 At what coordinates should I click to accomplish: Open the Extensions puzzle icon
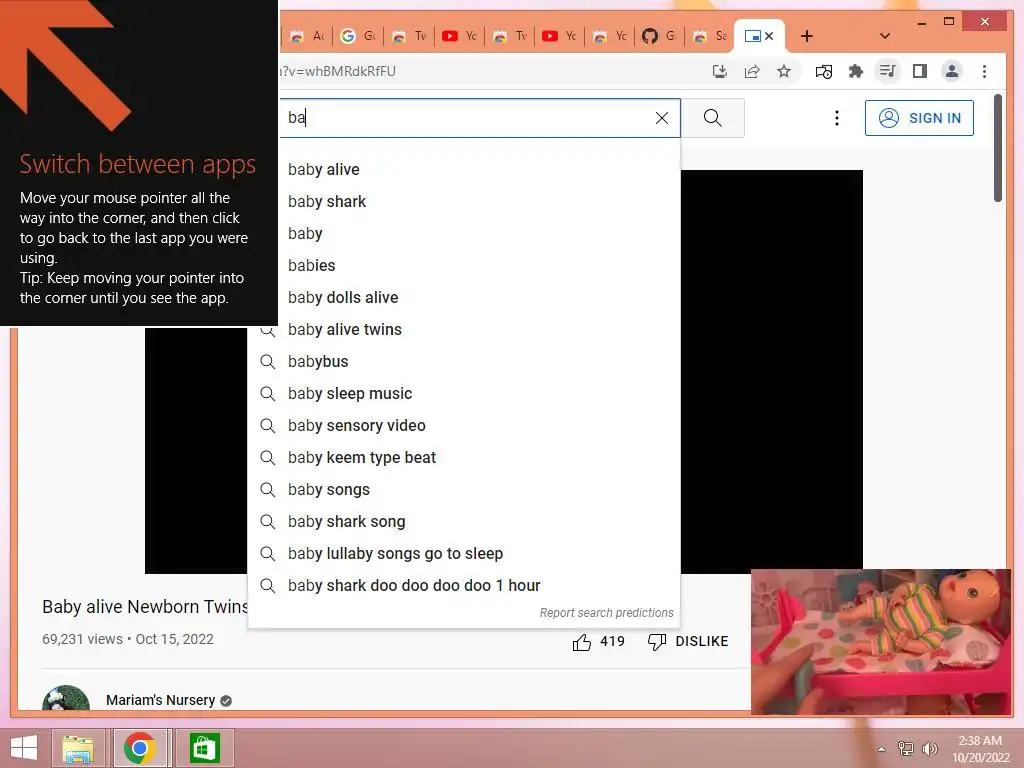(856, 71)
